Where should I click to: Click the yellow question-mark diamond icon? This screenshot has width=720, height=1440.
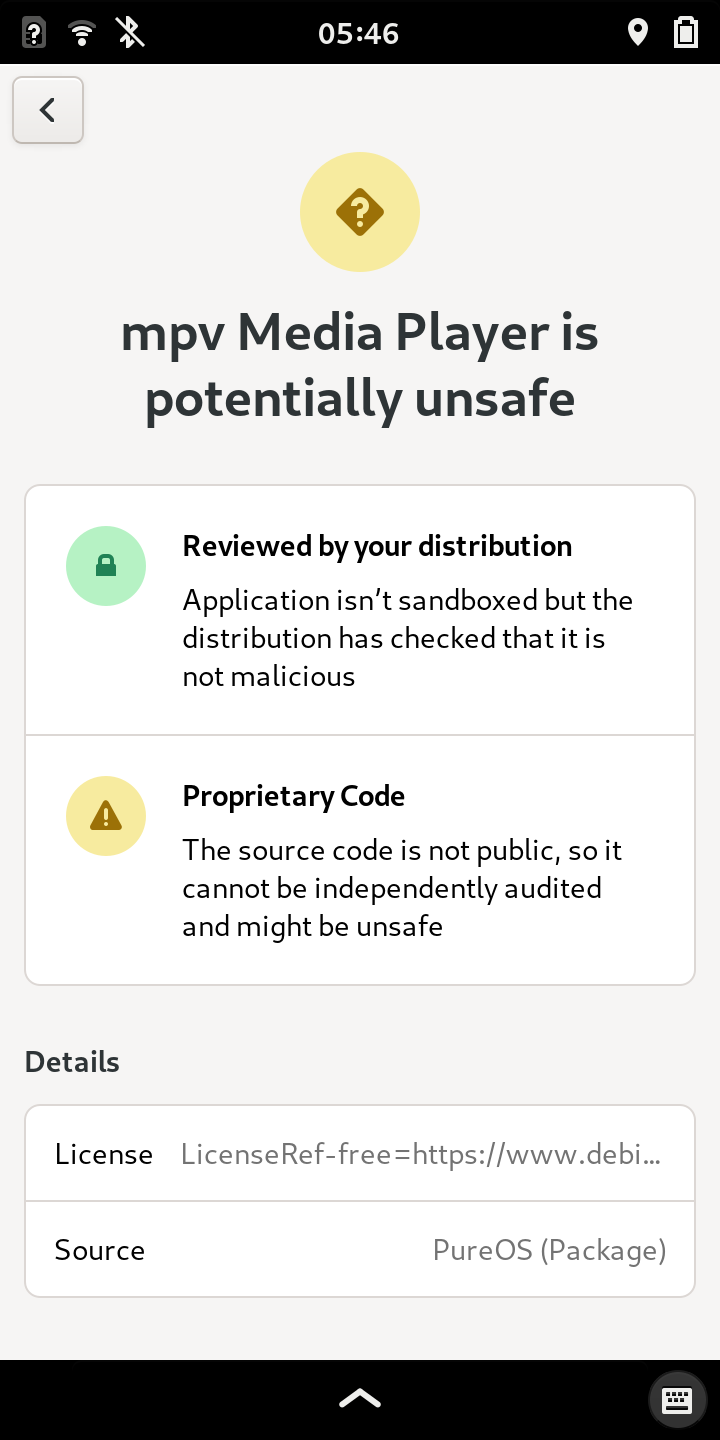360,212
